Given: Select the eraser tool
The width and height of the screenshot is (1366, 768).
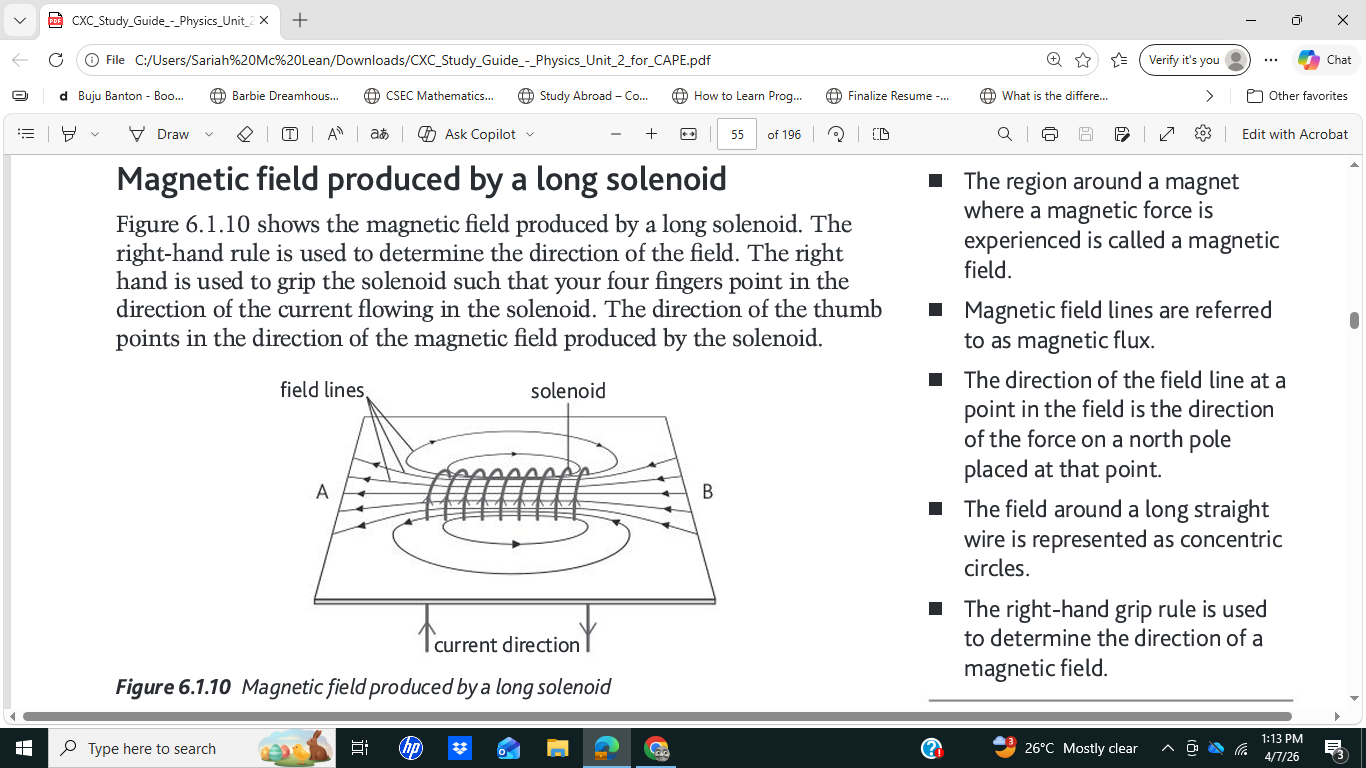Looking at the screenshot, I should [x=244, y=134].
